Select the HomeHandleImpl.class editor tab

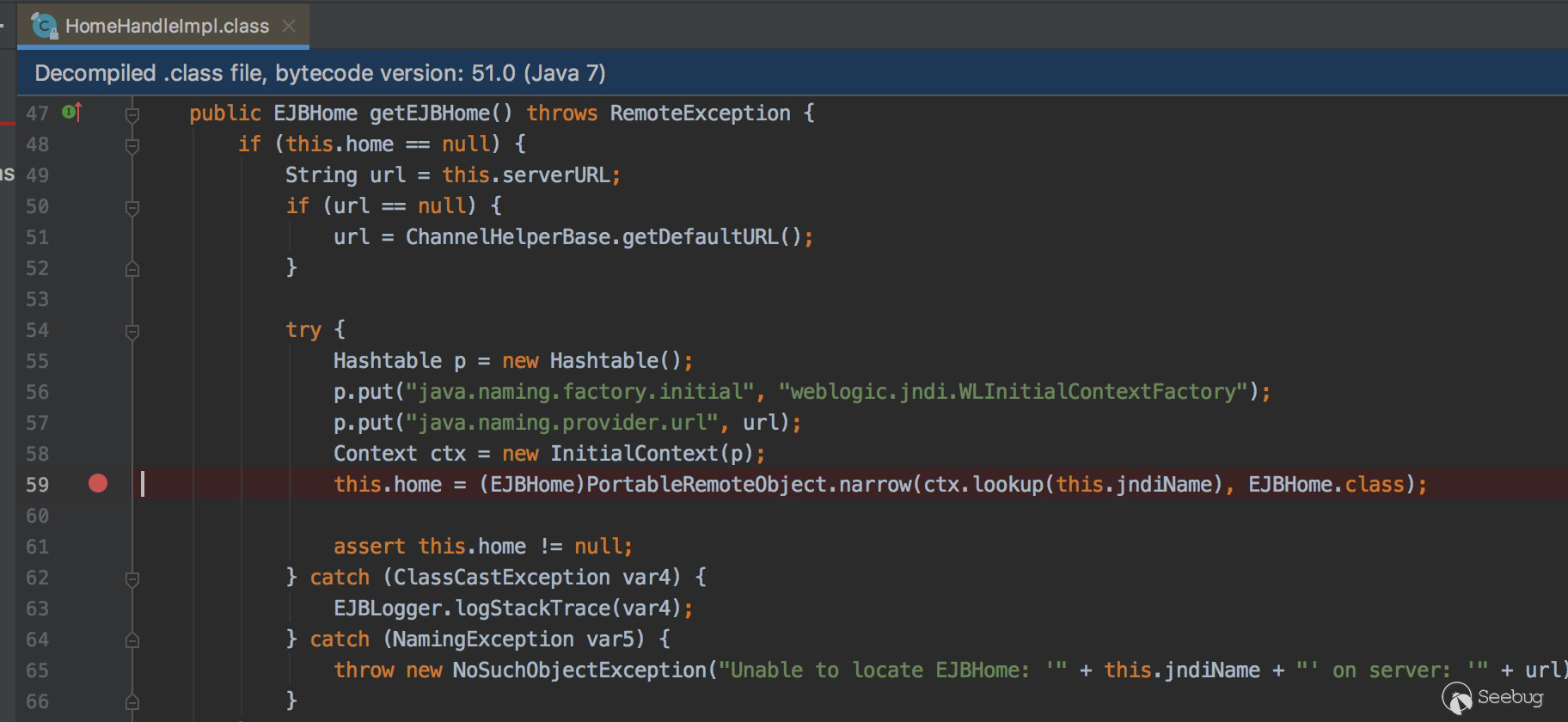[x=167, y=26]
